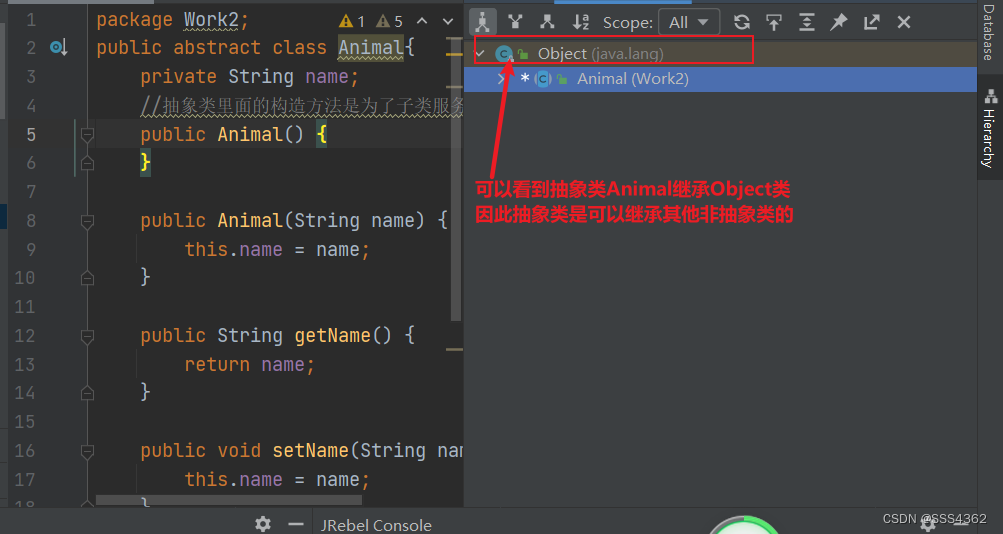The image size is (1003, 534).
Task: Open the Database tool window tab
Action: pyautogui.click(x=989, y=32)
